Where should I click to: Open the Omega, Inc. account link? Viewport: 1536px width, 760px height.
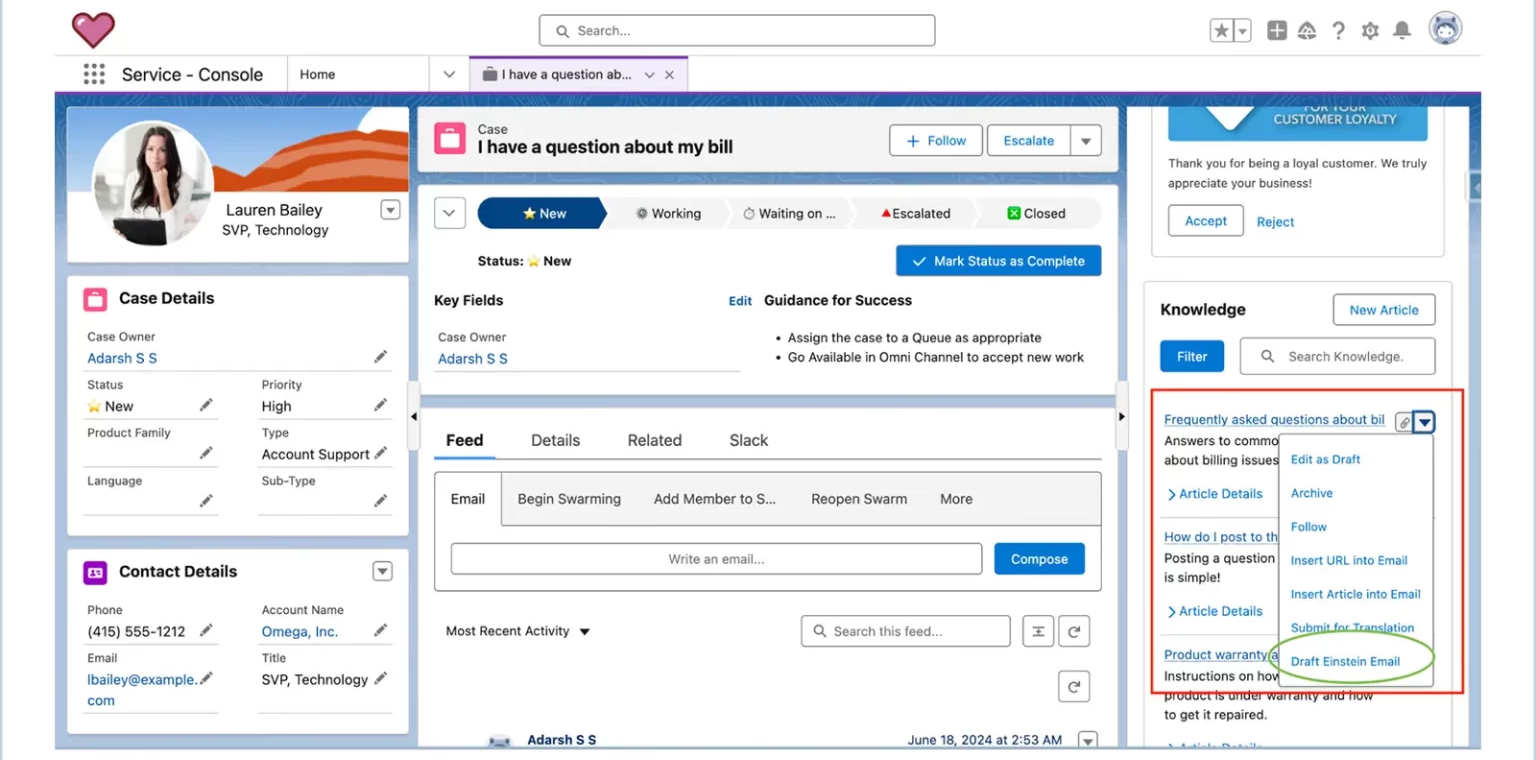[x=300, y=632]
